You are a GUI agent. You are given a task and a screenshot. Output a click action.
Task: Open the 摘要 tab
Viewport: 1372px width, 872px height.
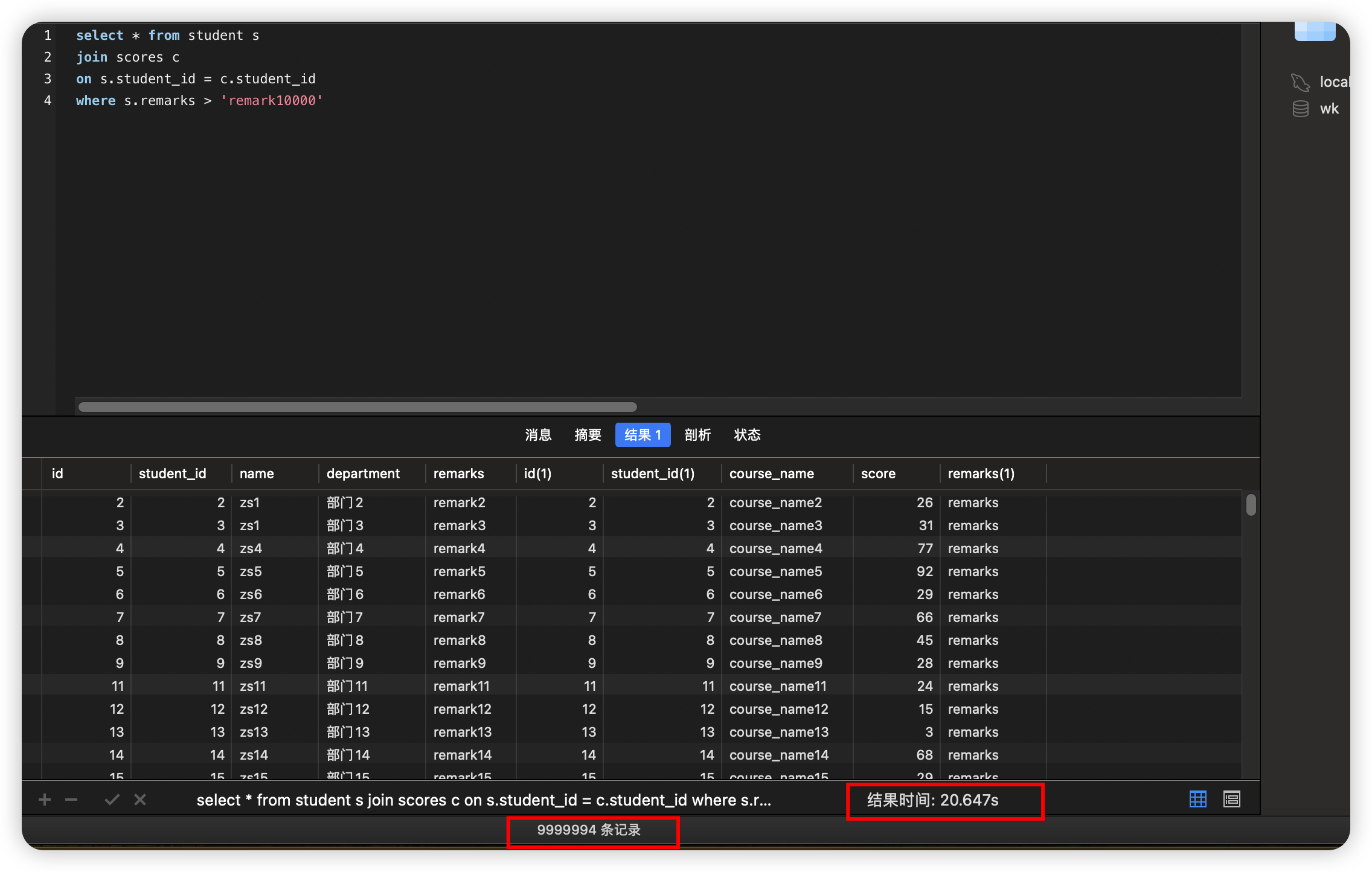click(588, 435)
